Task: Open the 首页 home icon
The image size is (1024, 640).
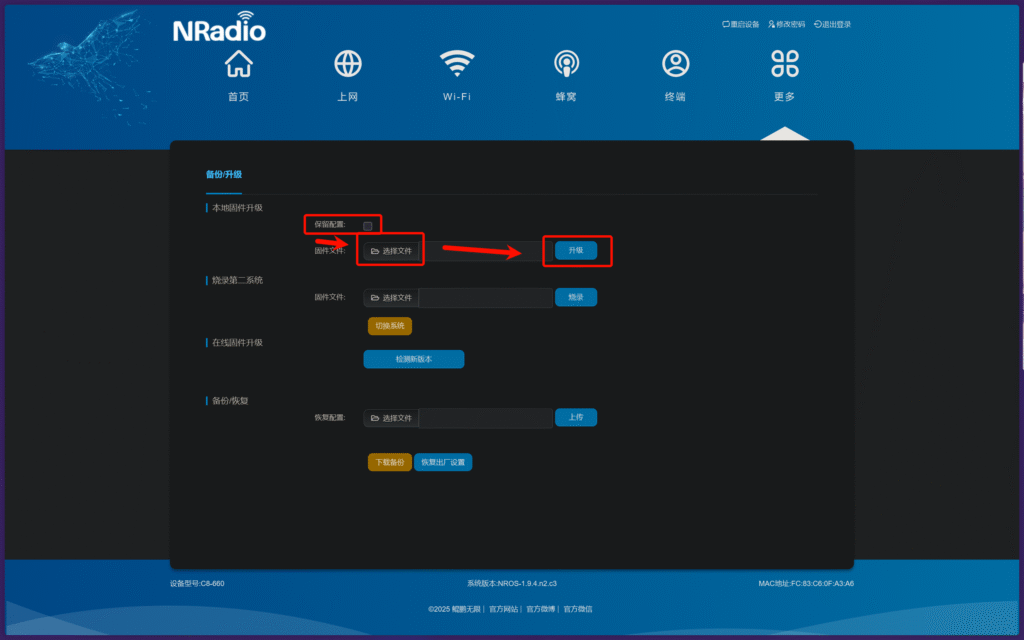Action: [x=238, y=64]
